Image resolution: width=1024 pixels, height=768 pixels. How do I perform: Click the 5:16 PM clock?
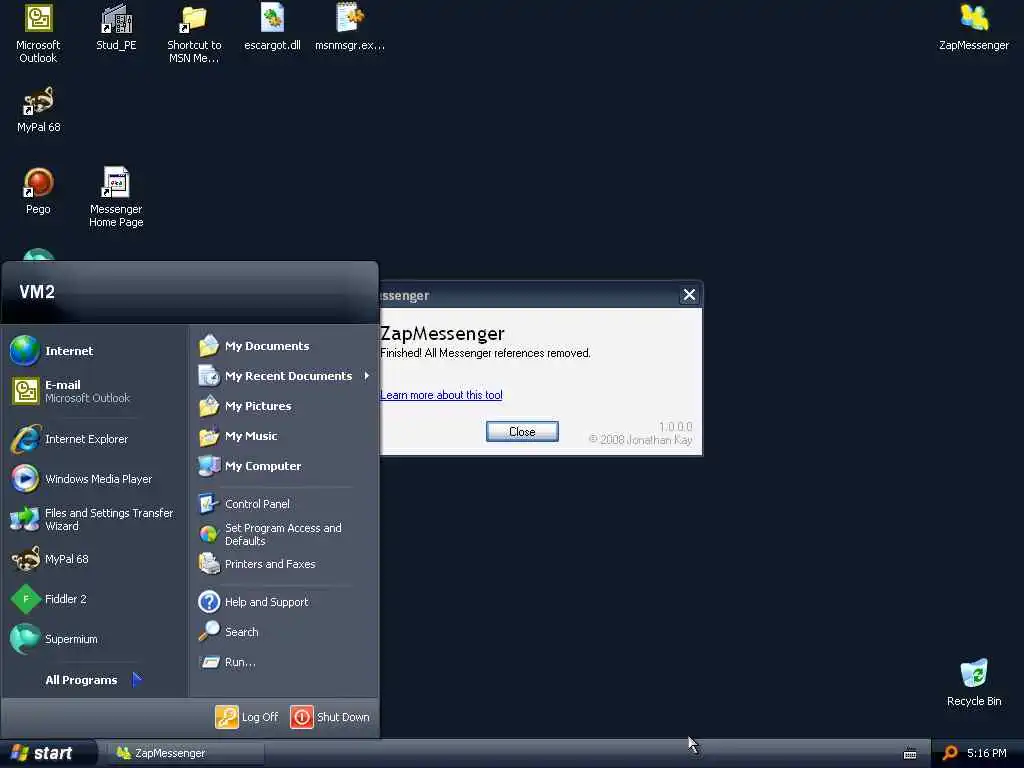coord(986,753)
